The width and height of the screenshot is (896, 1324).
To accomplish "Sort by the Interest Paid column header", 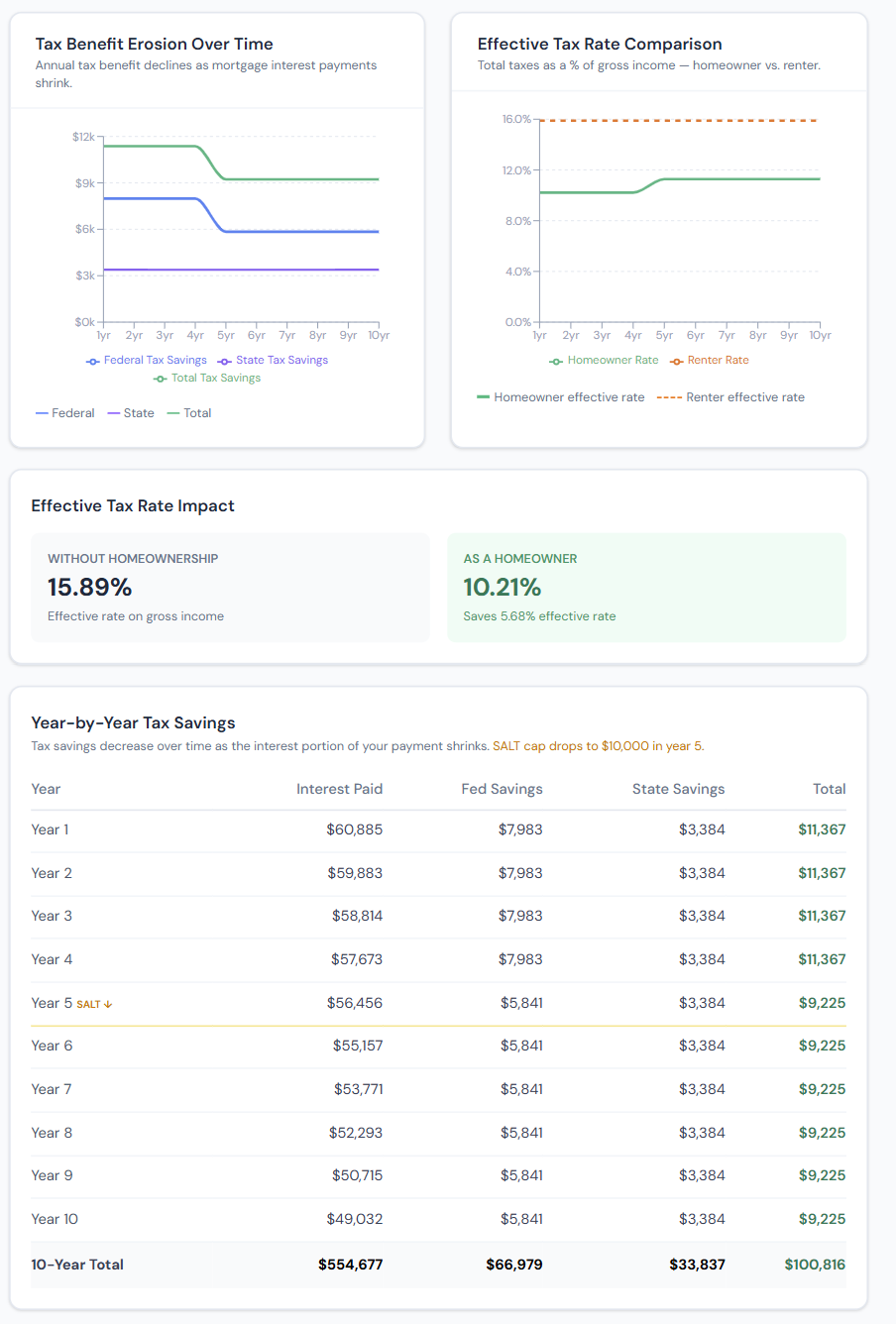I will pyautogui.click(x=339, y=789).
